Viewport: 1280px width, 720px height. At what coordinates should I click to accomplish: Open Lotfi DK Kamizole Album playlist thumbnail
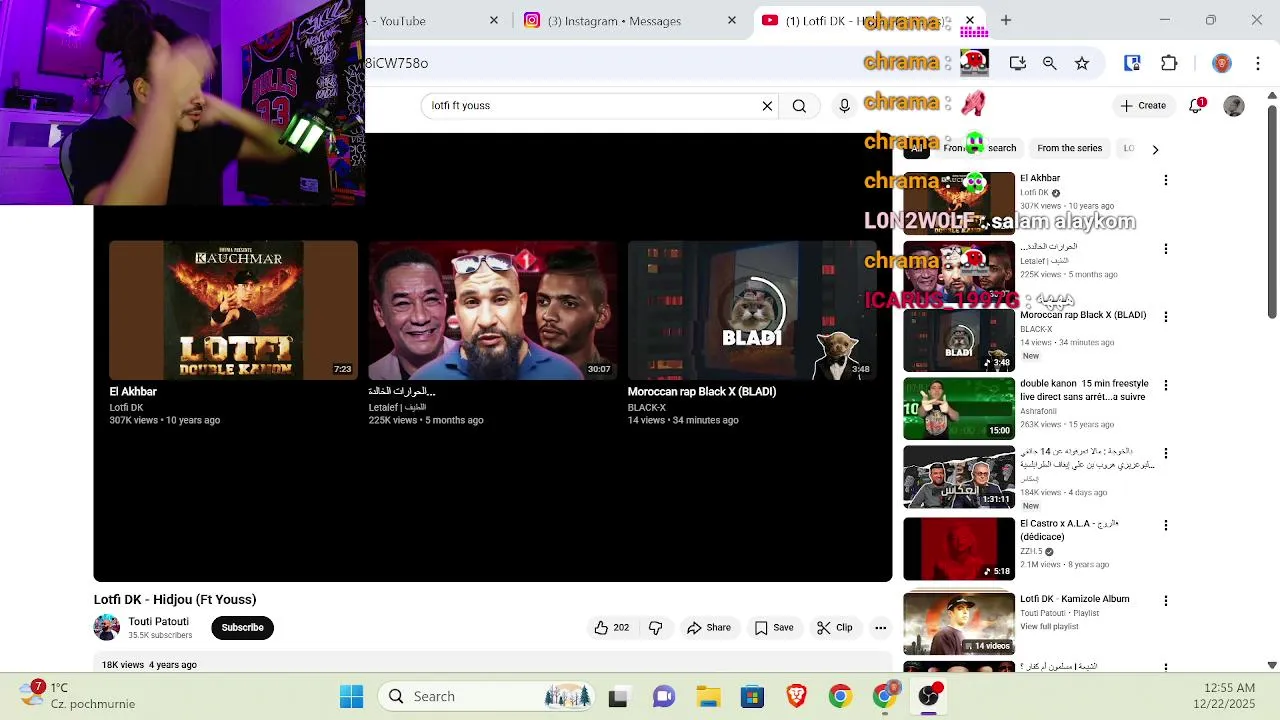959,624
